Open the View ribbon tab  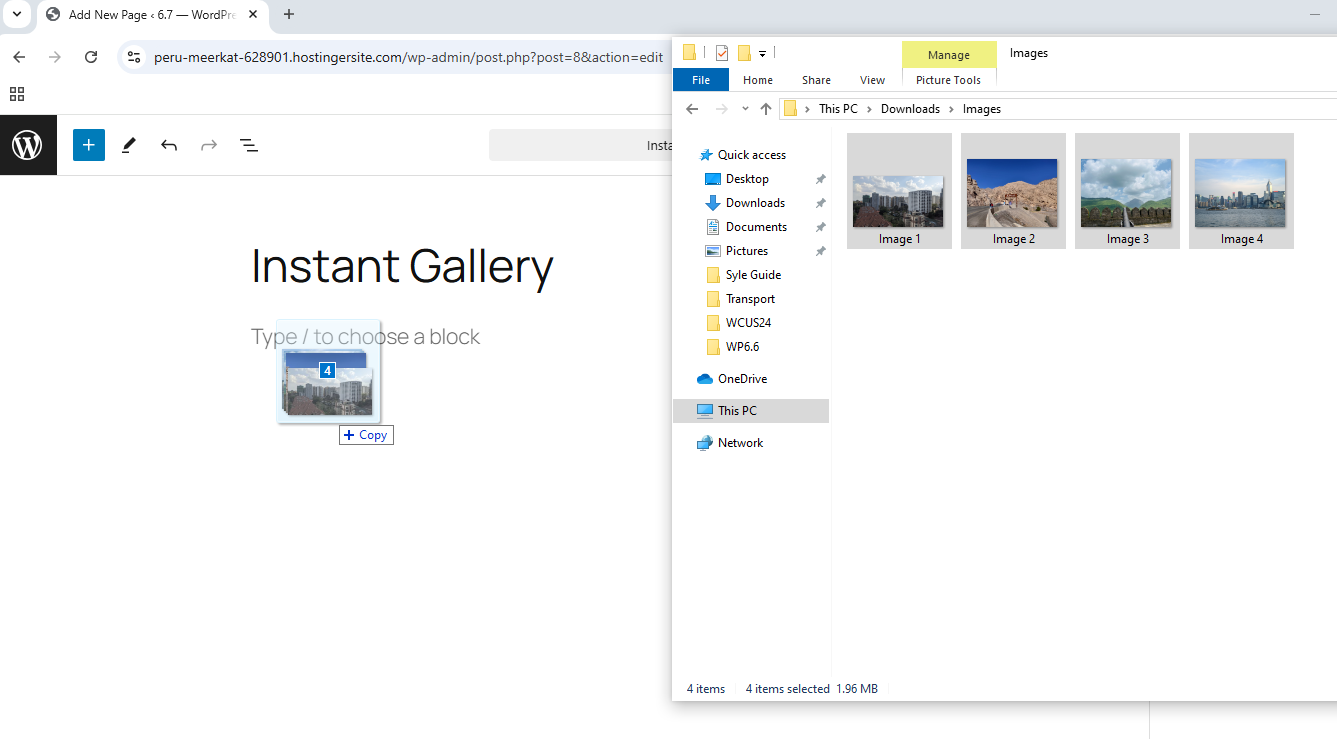[x=872, y=79]
